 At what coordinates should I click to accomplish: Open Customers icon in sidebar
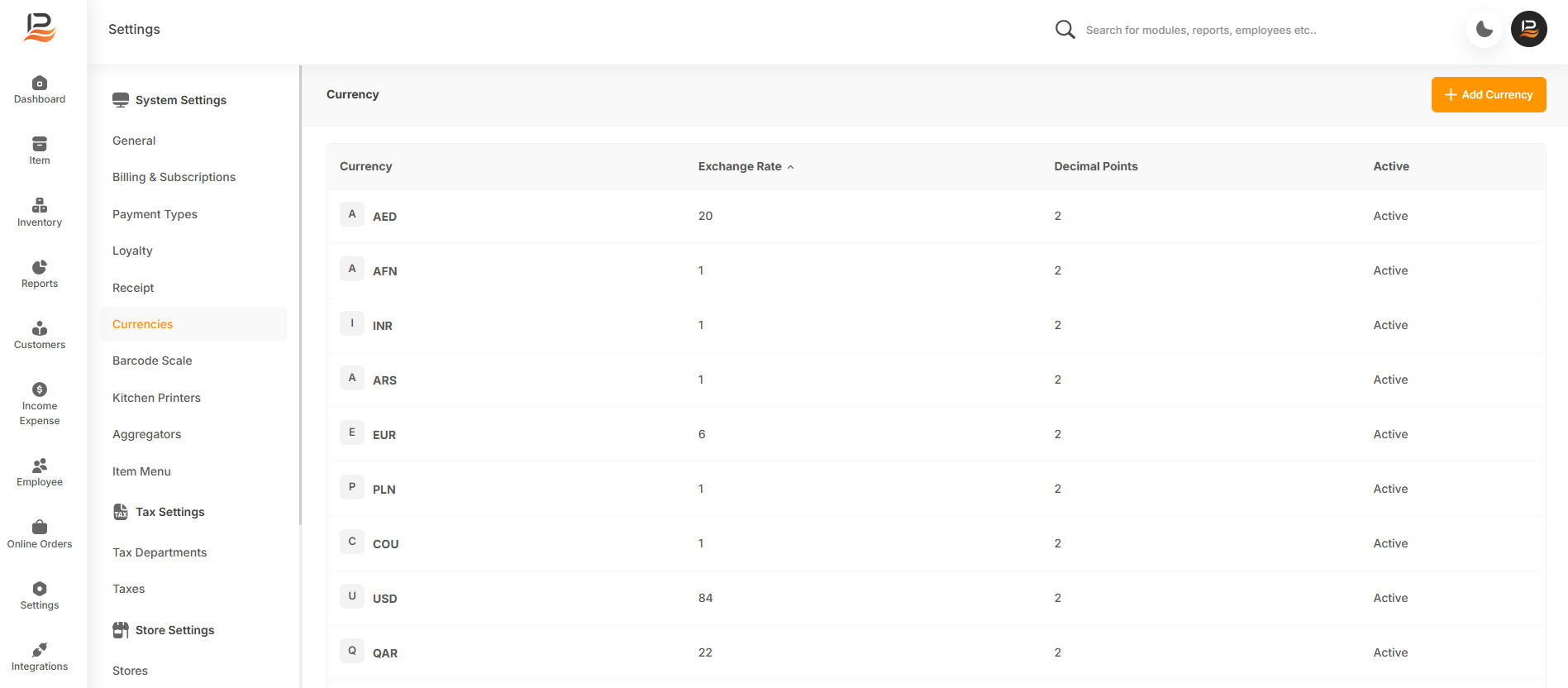40,328
